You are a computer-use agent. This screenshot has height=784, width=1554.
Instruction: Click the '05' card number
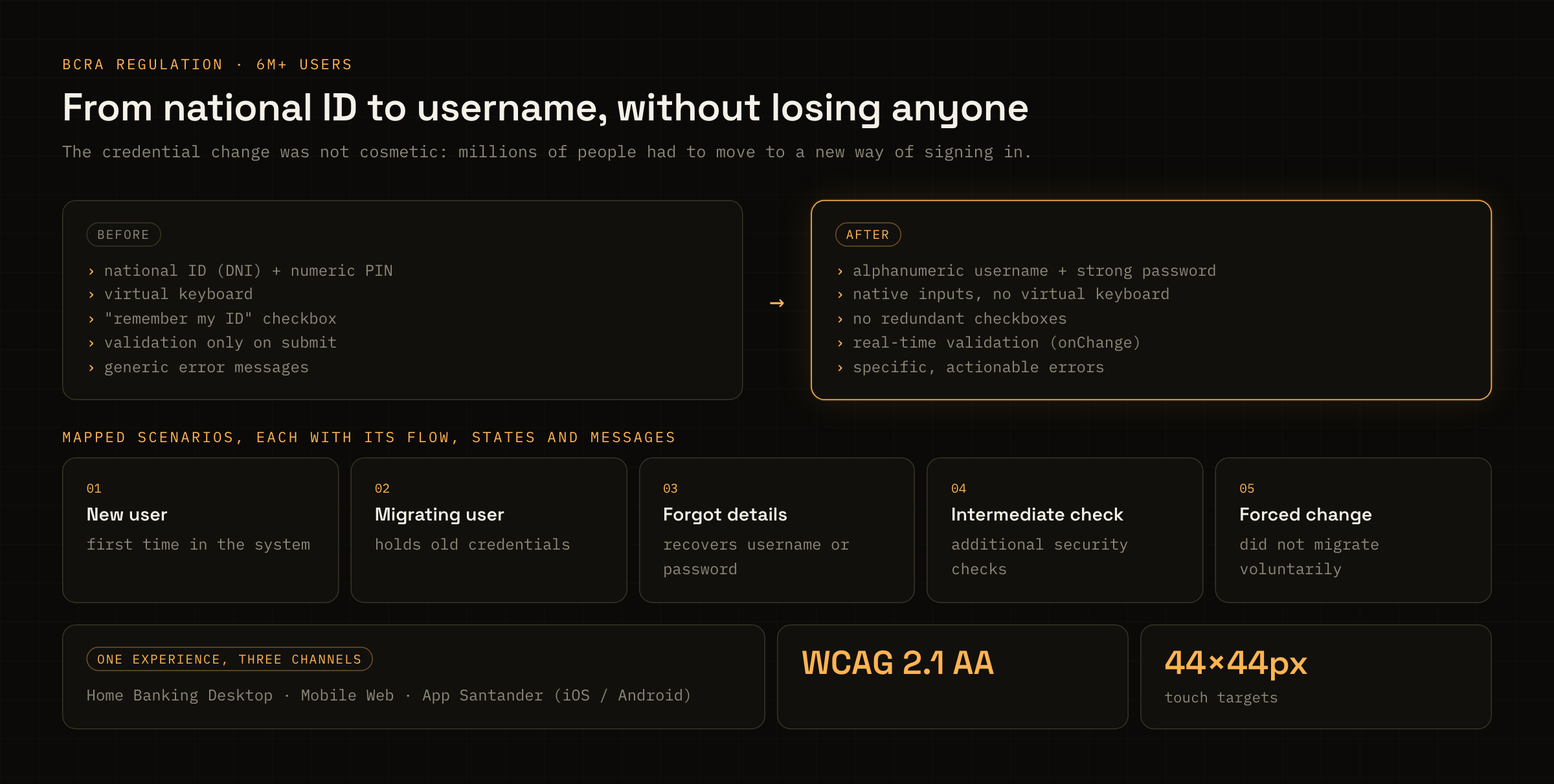click(1247, 489)
